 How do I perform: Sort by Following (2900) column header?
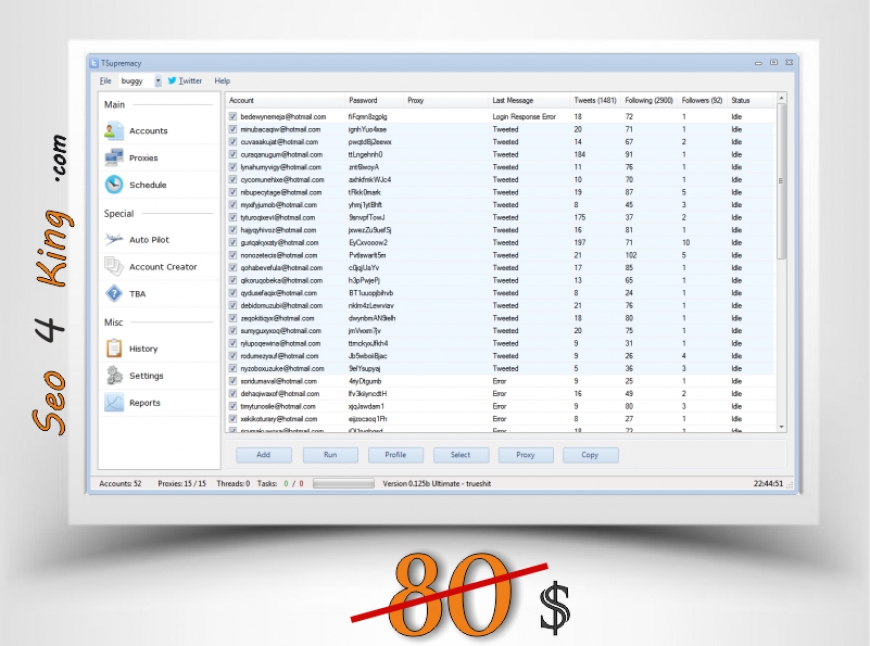pos(649,100)
